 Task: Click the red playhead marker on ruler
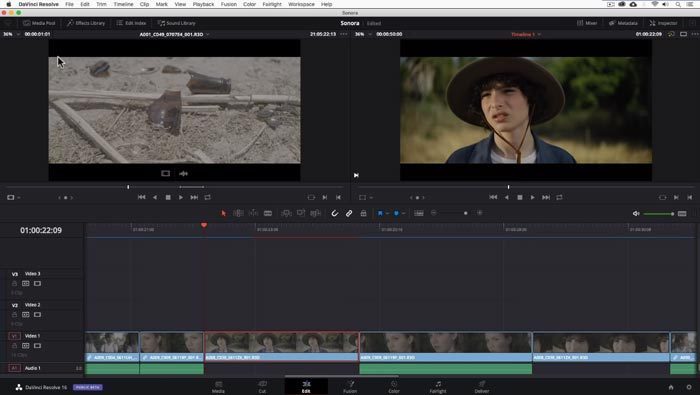[x=204, y=225]
